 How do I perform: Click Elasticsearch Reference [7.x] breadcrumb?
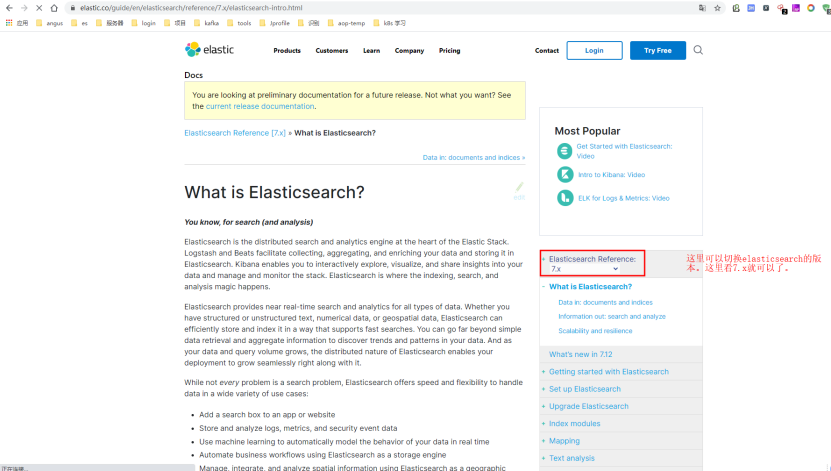tap(235, 133)
